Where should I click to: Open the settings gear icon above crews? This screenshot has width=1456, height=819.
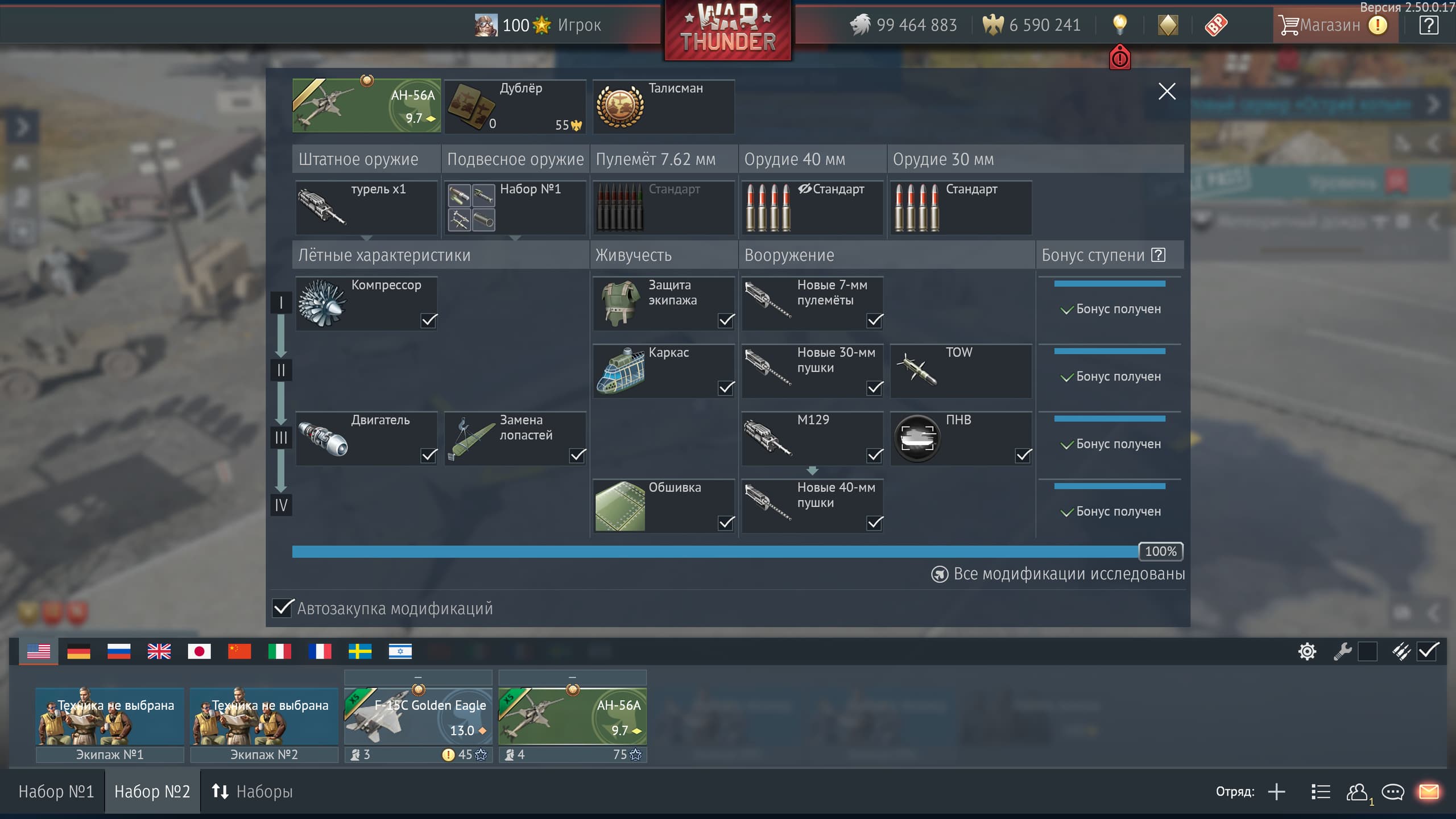pyautogui.click(x=1307, y=651)
